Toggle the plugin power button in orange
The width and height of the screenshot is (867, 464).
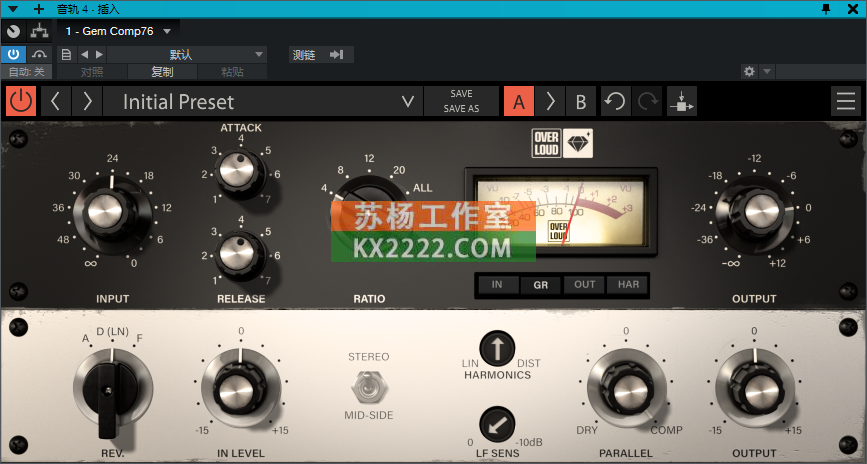point(21,101)
